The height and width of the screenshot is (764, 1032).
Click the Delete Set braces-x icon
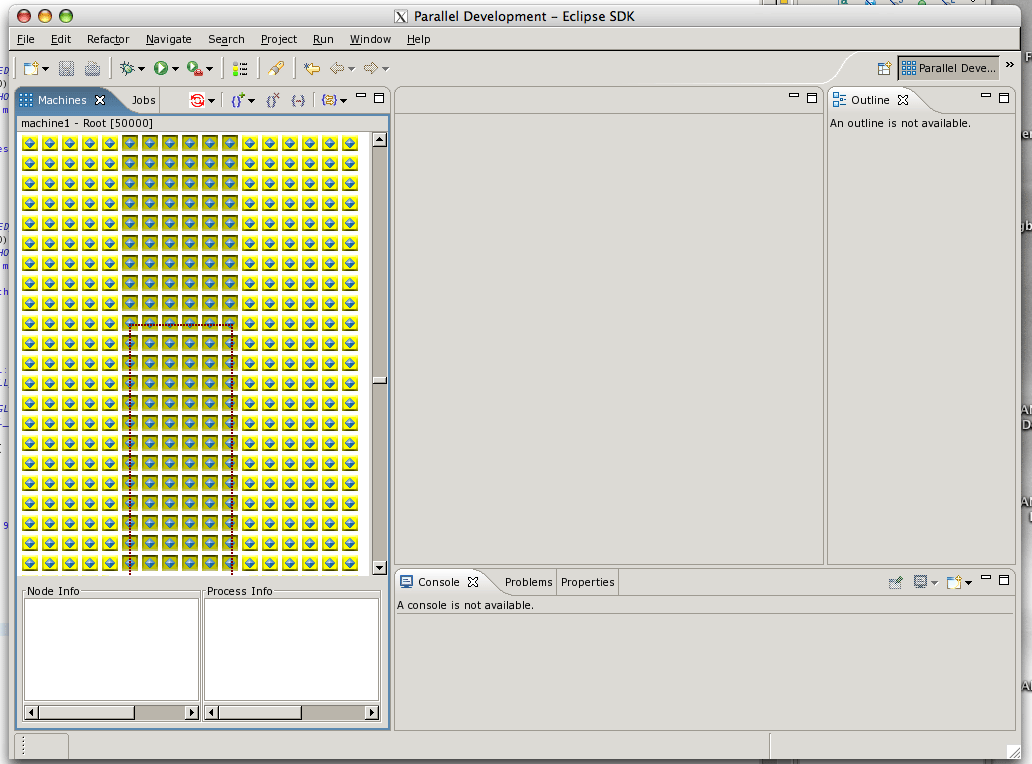point(272,101)
